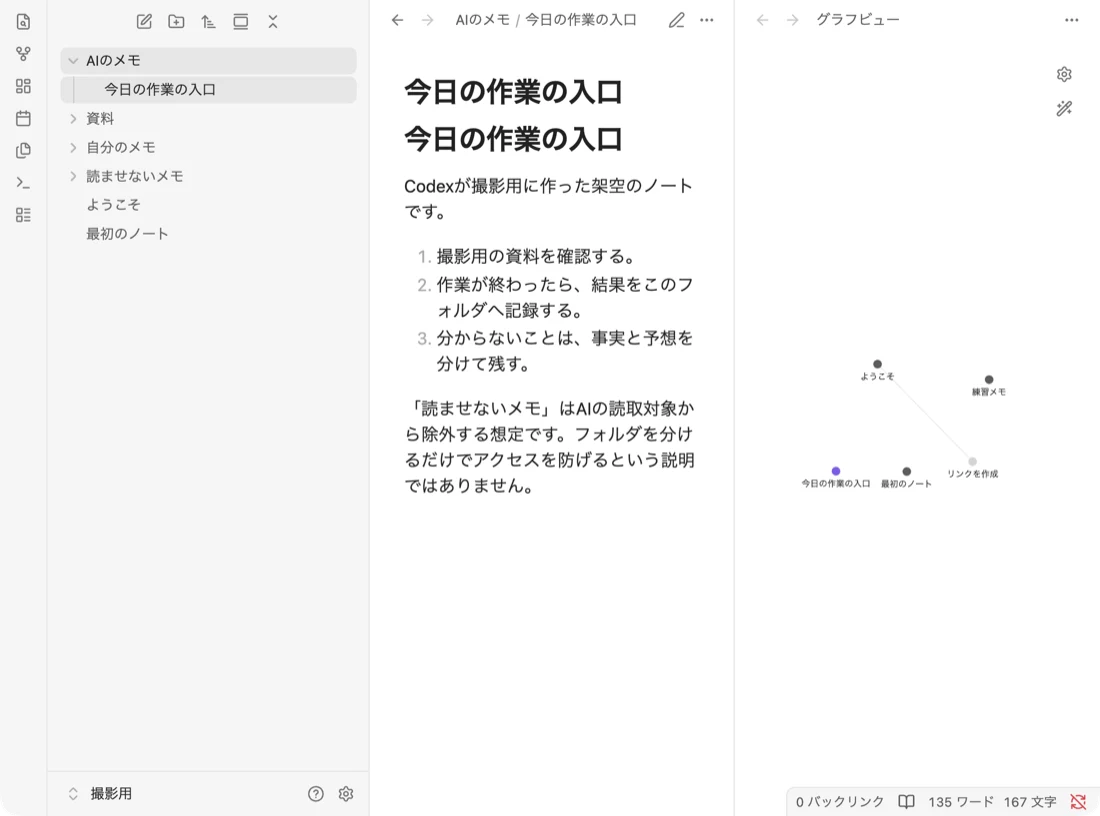1100x816 pixels.
Task: Select the 最初のノート node in the graph
Action: coord(906,471)
